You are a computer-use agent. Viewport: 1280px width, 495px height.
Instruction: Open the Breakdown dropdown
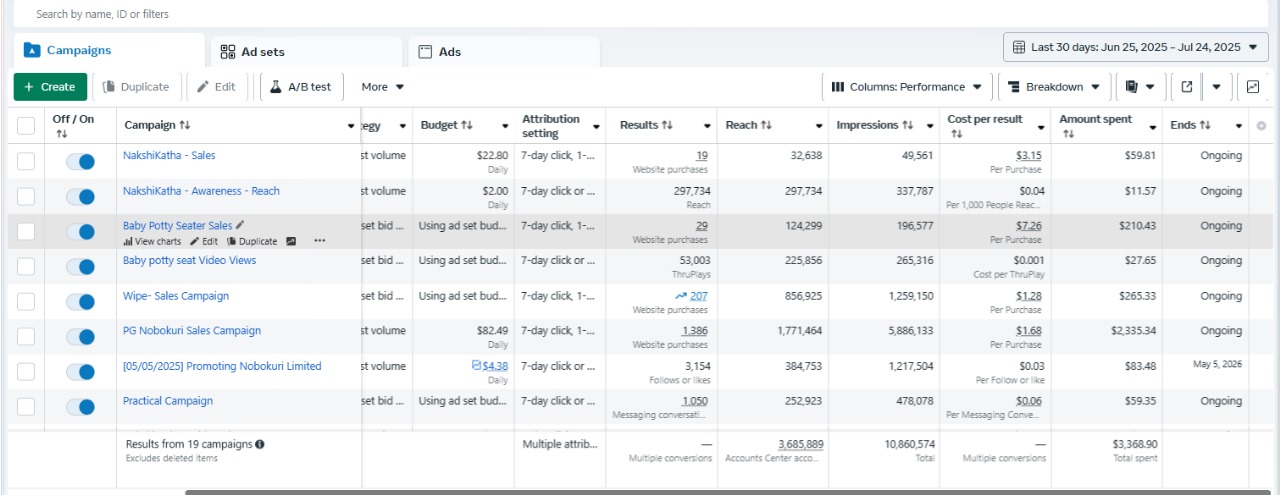(1054, 87)
